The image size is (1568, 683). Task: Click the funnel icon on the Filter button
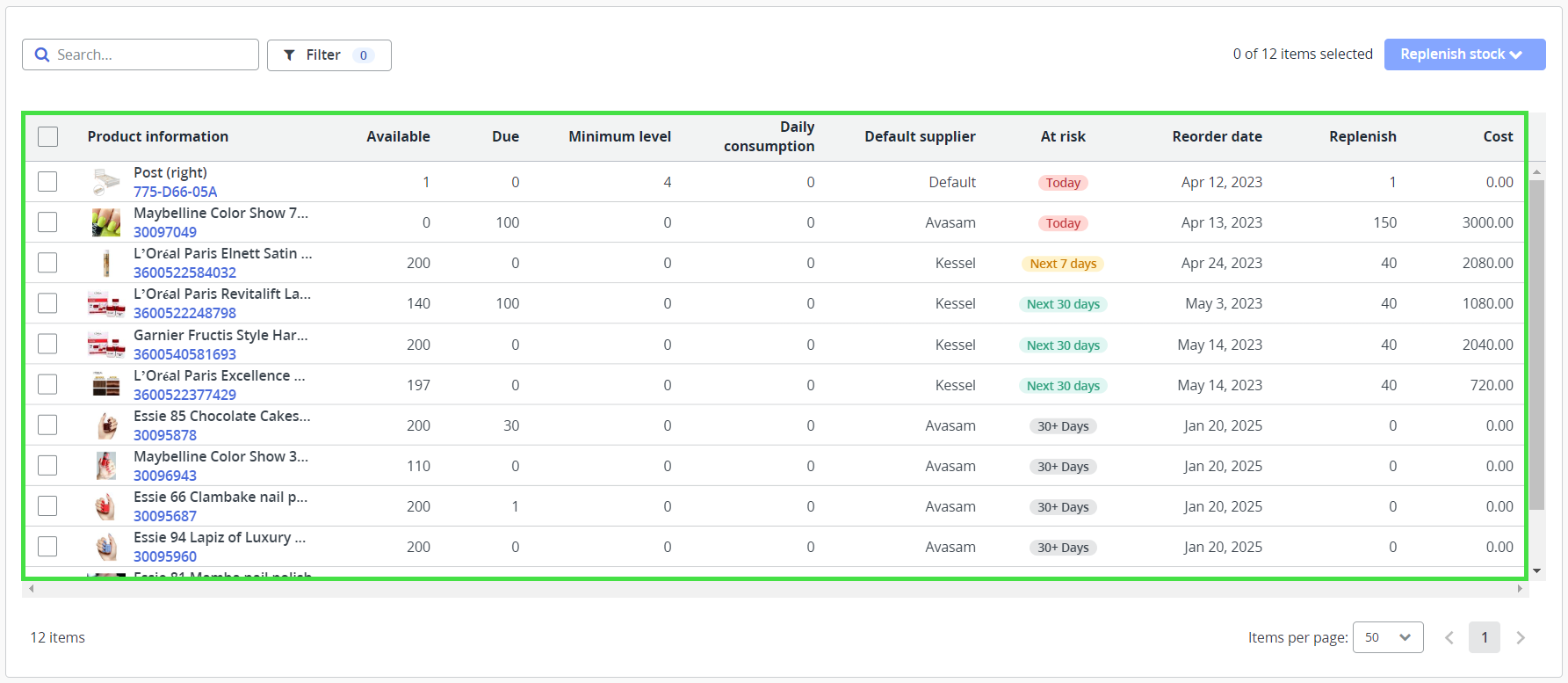[289, 55]
